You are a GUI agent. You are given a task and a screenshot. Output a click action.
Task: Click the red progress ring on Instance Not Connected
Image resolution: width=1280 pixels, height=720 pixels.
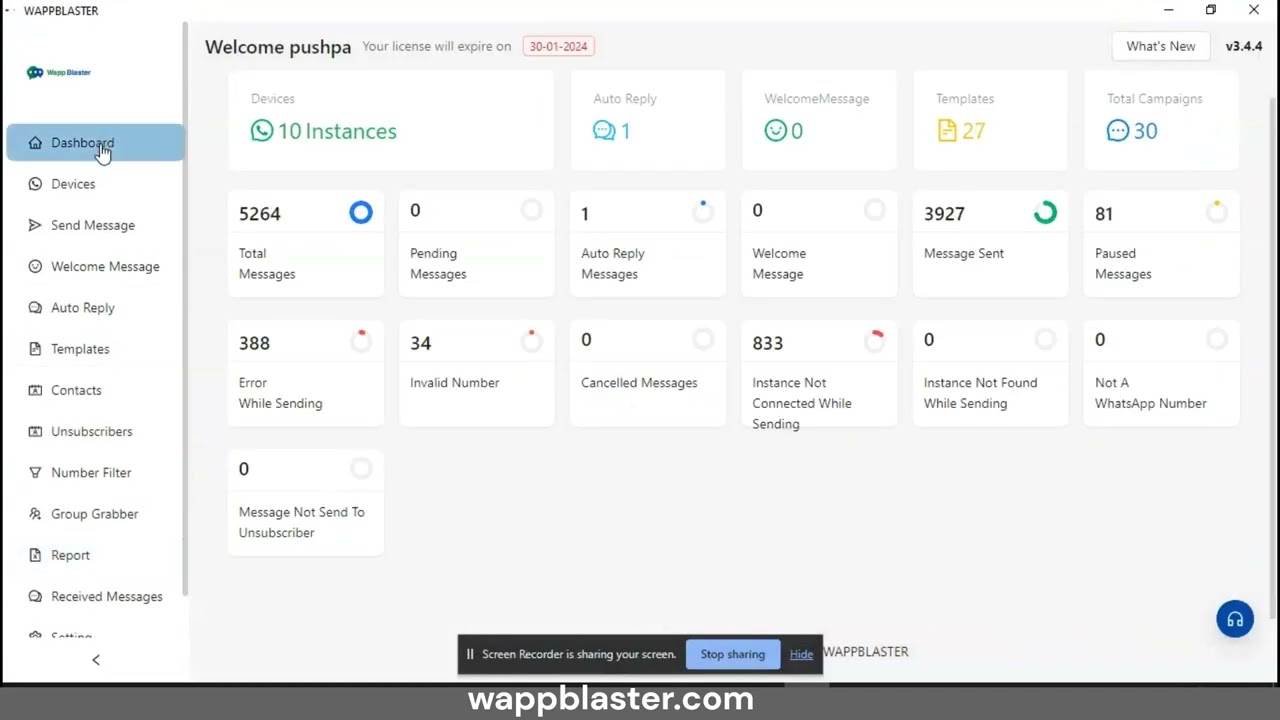pos(875,340)
